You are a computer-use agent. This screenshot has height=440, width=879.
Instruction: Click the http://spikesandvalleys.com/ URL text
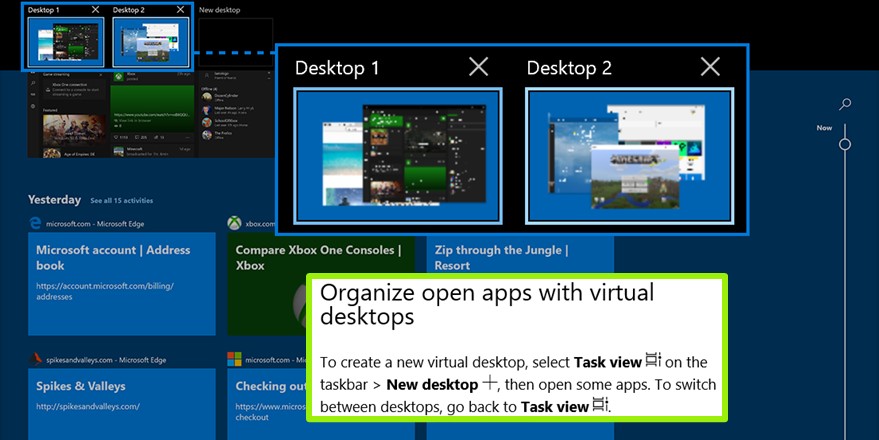(88, 406)
